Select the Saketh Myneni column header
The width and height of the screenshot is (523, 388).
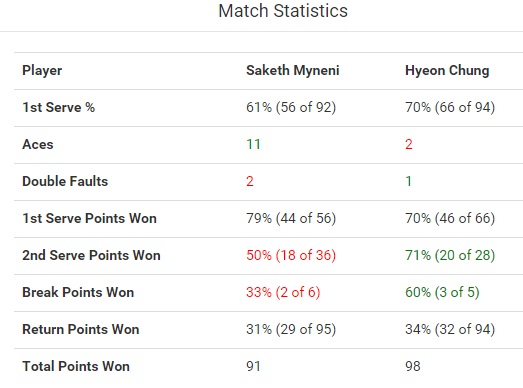(x=293, y=70)
